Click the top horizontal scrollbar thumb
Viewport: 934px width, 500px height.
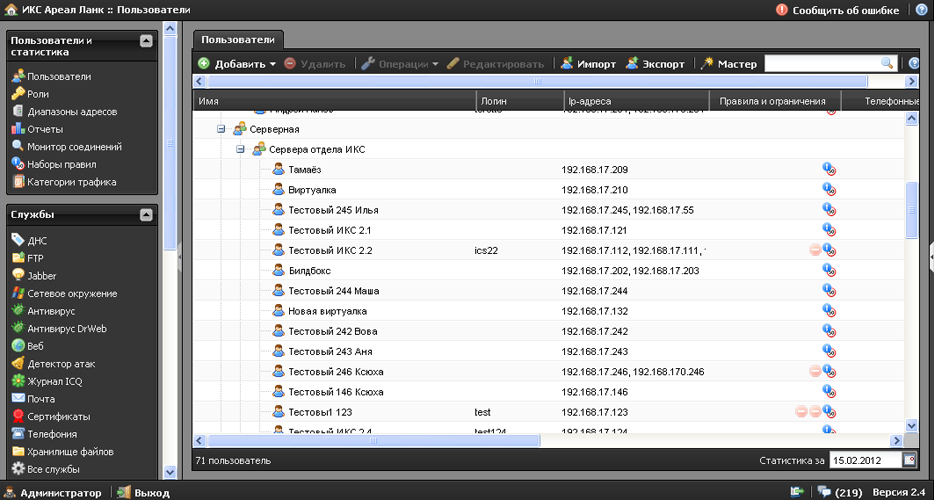click(537, 81)
